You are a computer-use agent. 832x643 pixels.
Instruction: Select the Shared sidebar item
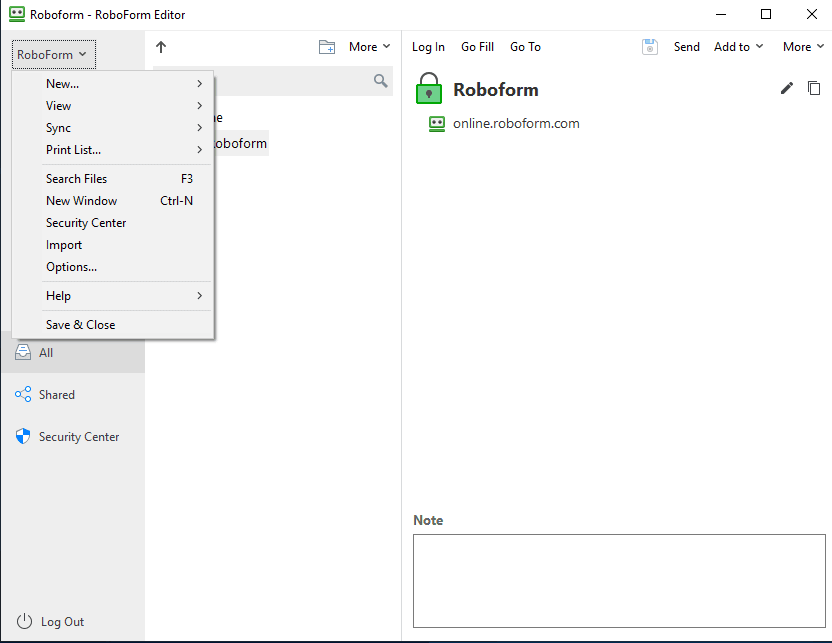56,395
